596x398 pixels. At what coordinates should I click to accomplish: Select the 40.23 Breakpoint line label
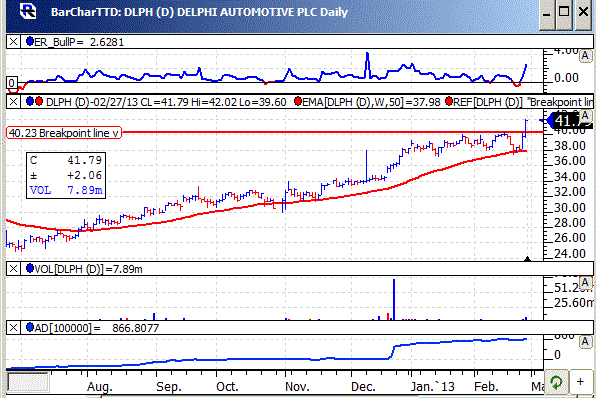[64, 133]
